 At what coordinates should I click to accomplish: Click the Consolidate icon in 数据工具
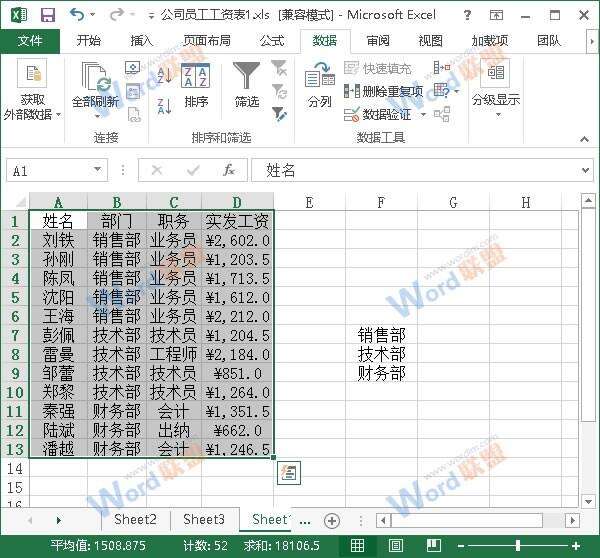coord(442,68)
